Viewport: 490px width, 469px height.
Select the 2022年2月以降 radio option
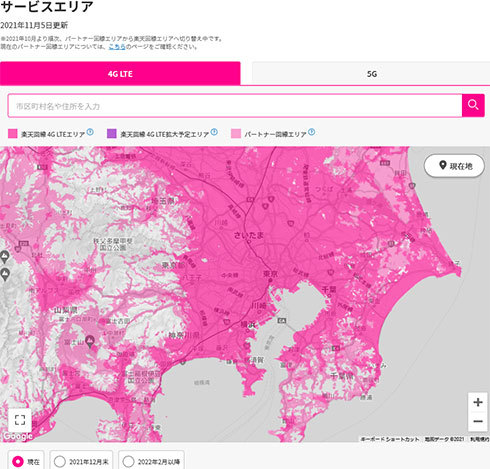151,461
